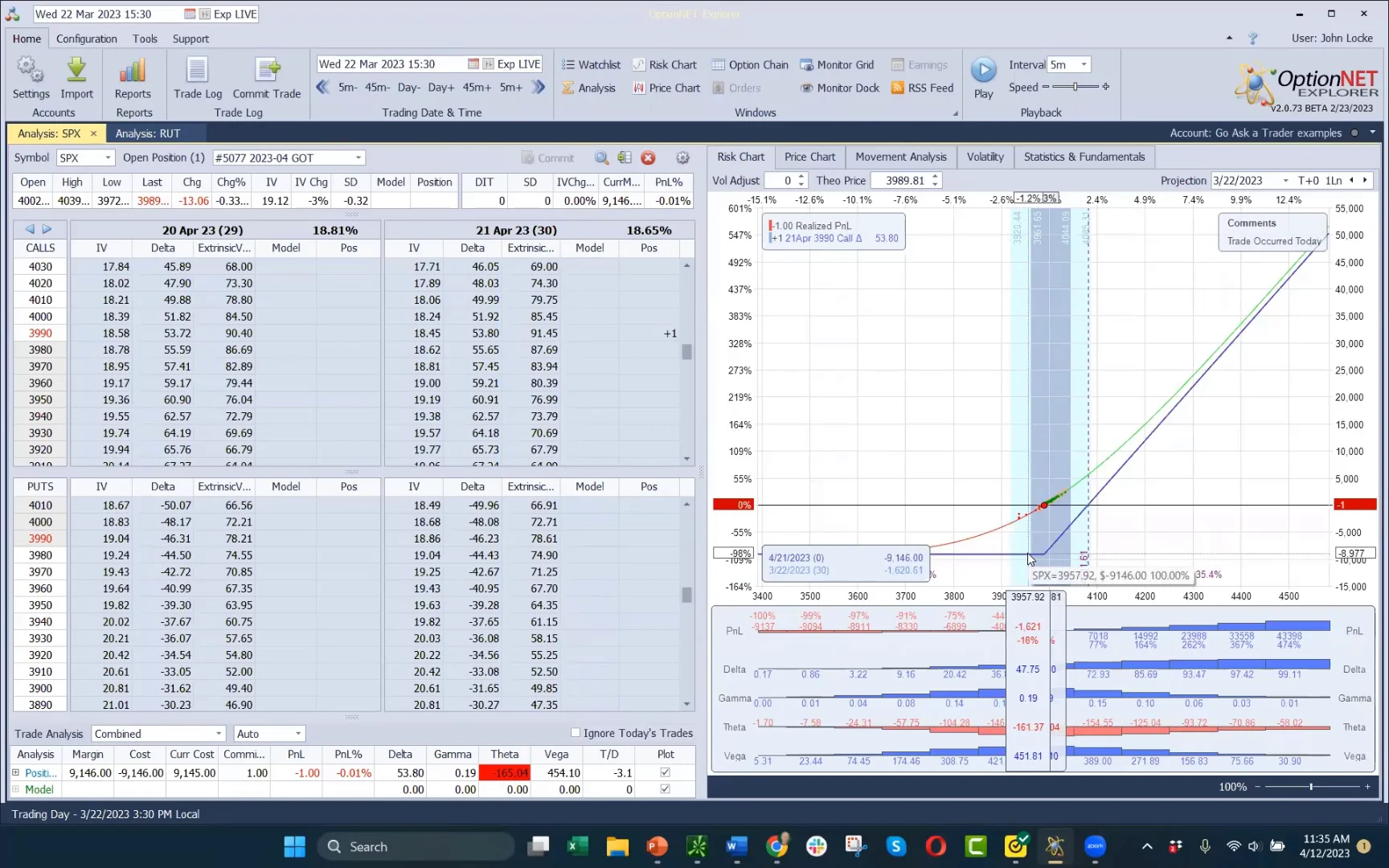This screenshot has width=1389, height=868.
Task: Switch to the Movement Analysis tab
Action: [900, 157]
